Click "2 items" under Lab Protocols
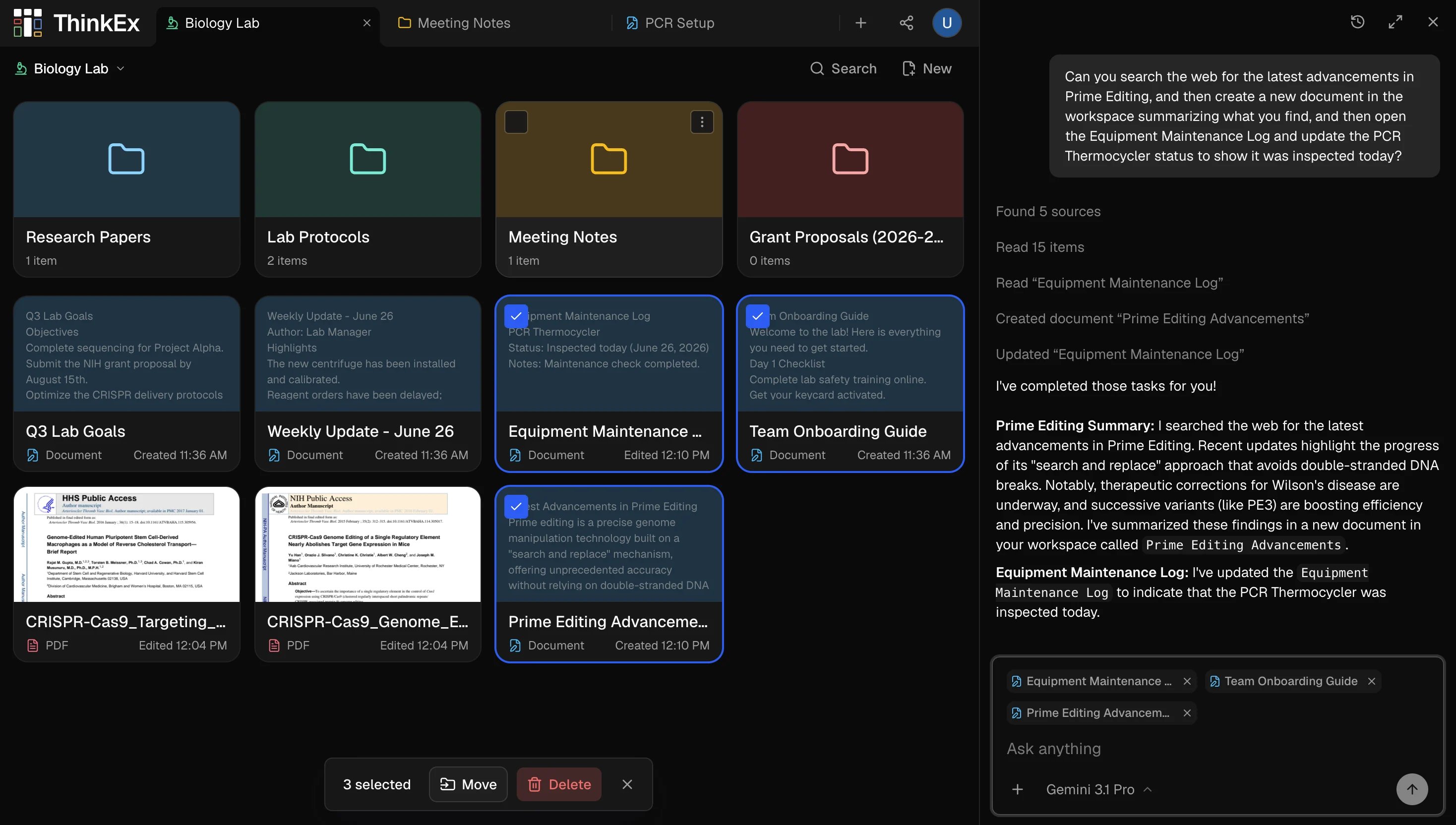Viewport: 1456px width, 825px height. [x=287, y=261]
